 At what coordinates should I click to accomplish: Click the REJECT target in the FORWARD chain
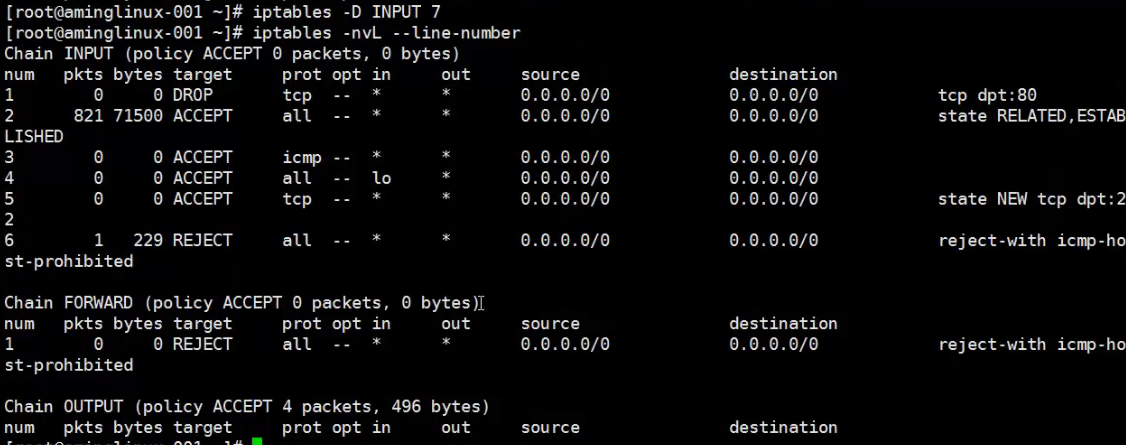coord(203,345)
